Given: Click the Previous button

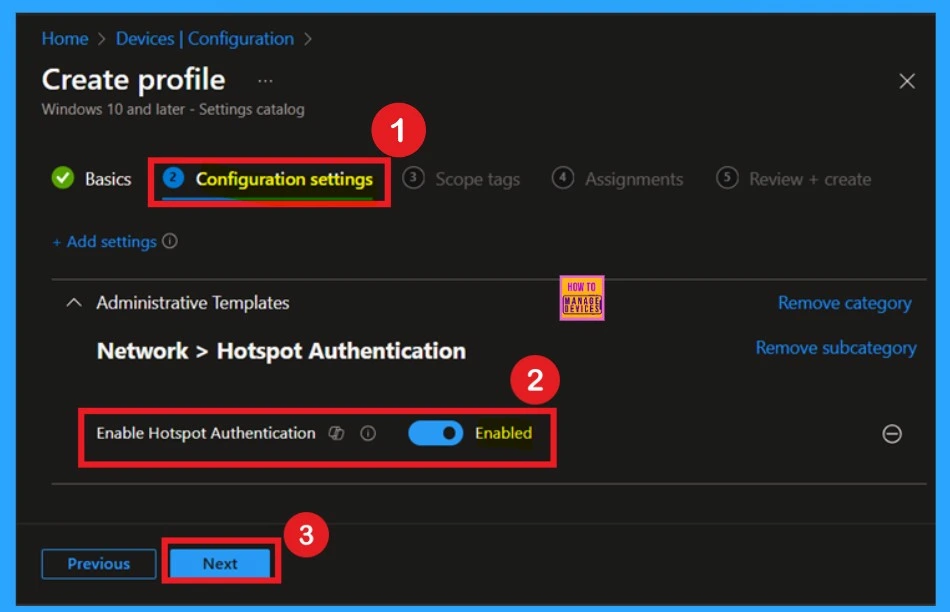Looking at the screenshot, I should [x=99, y=564].
